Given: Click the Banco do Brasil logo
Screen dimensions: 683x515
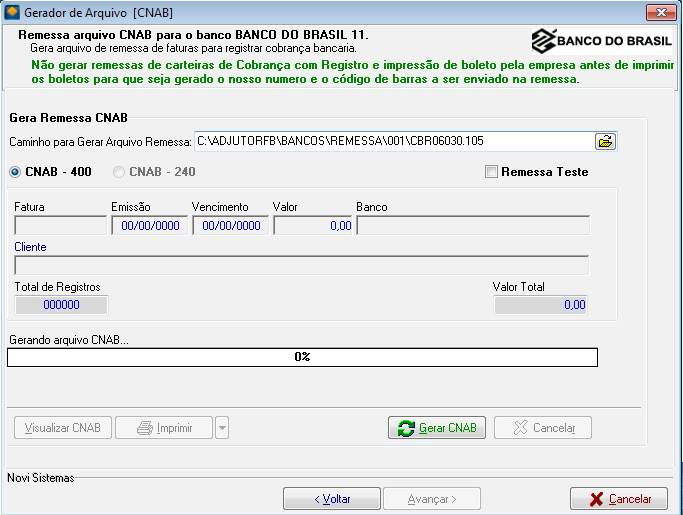Looking at the screenshot, I should click(x=602, y=41).
